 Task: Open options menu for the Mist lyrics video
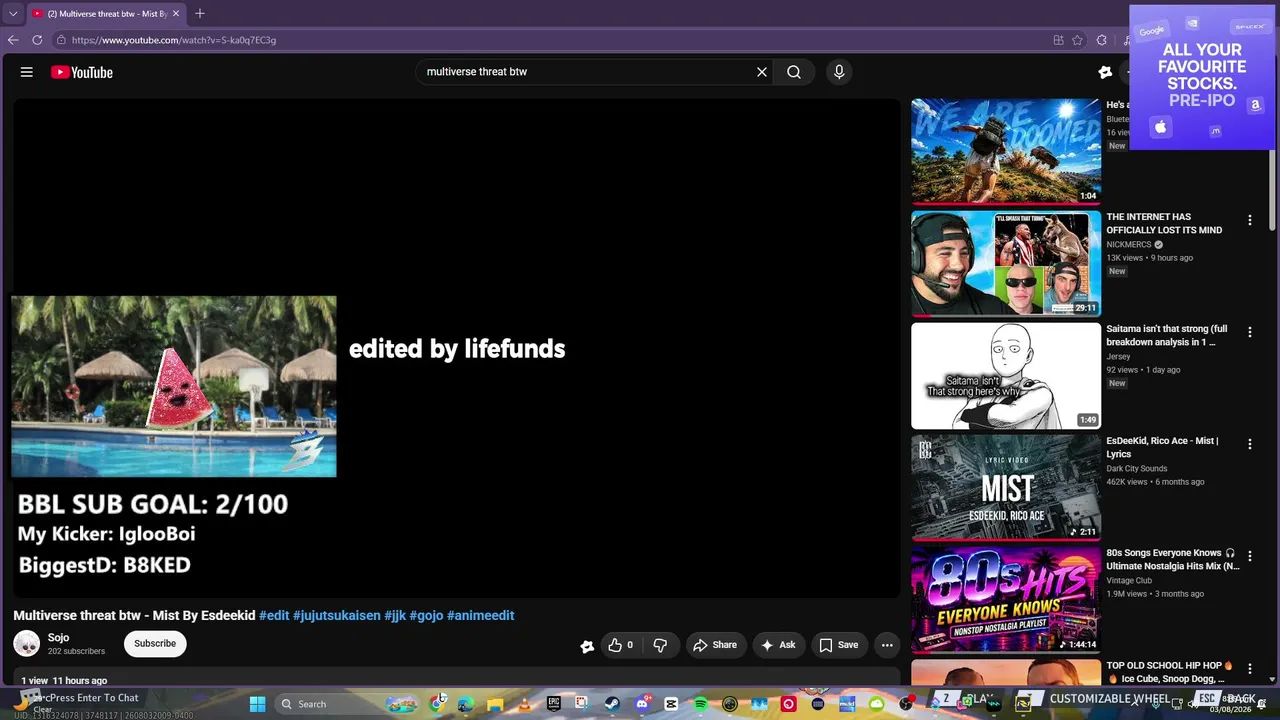(x=1249, y=444)
